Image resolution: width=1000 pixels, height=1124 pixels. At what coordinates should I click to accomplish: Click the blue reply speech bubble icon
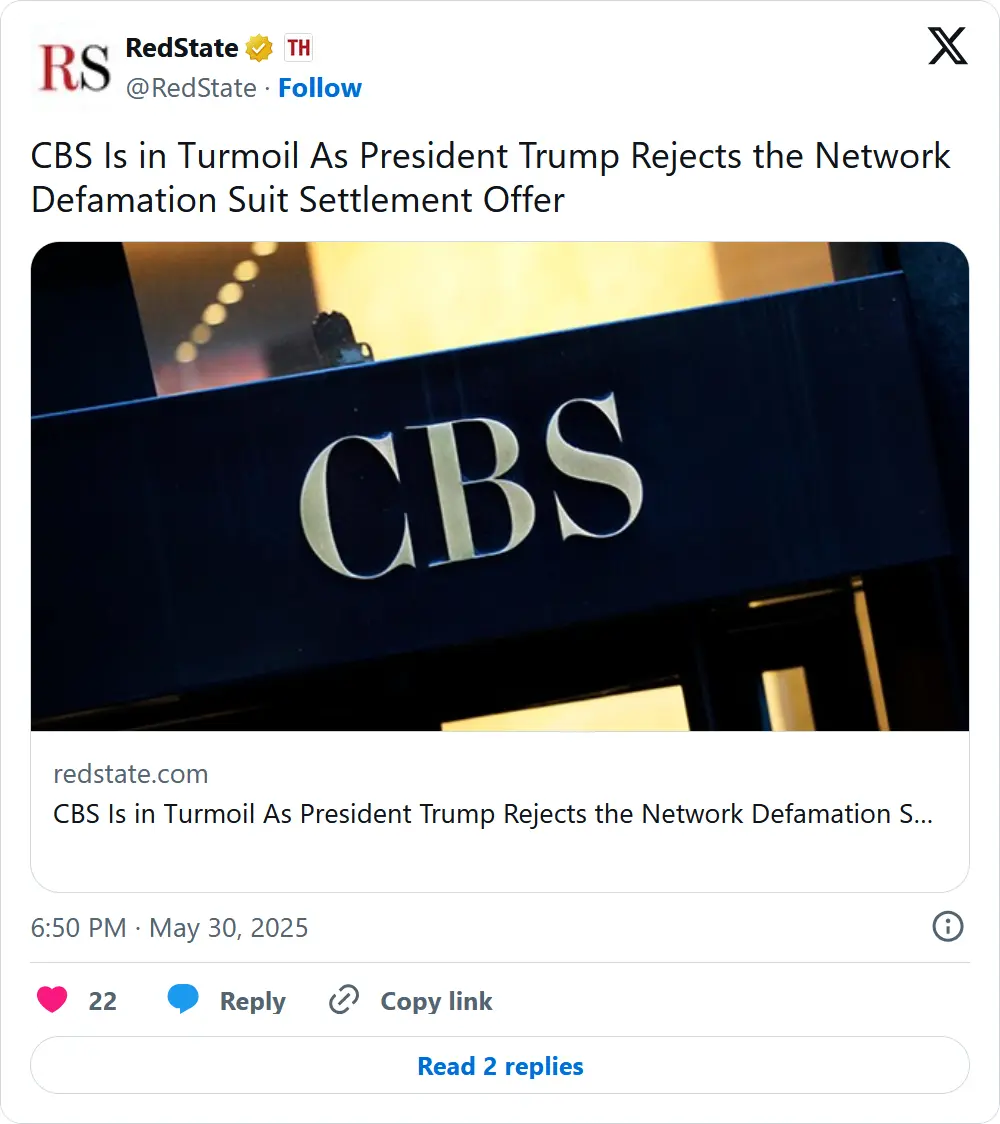[183, 1000]
